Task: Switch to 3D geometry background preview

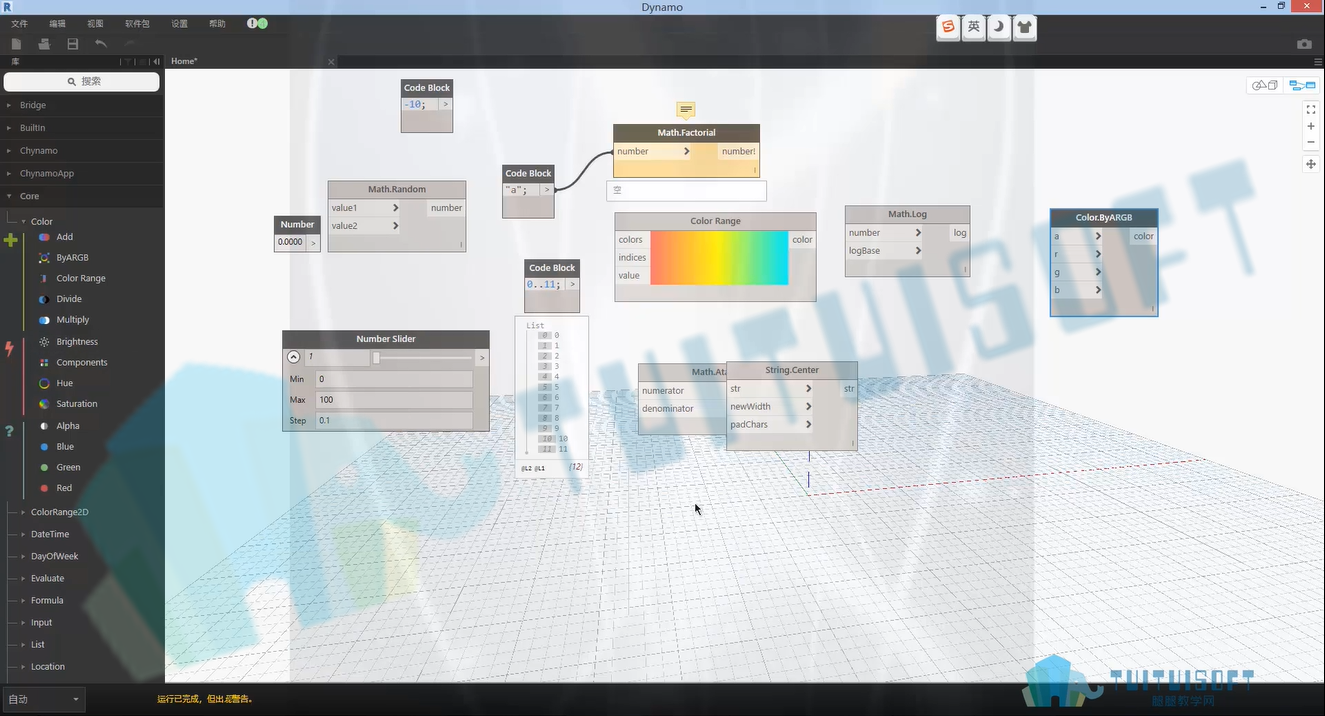Action: click(1265, 85)
